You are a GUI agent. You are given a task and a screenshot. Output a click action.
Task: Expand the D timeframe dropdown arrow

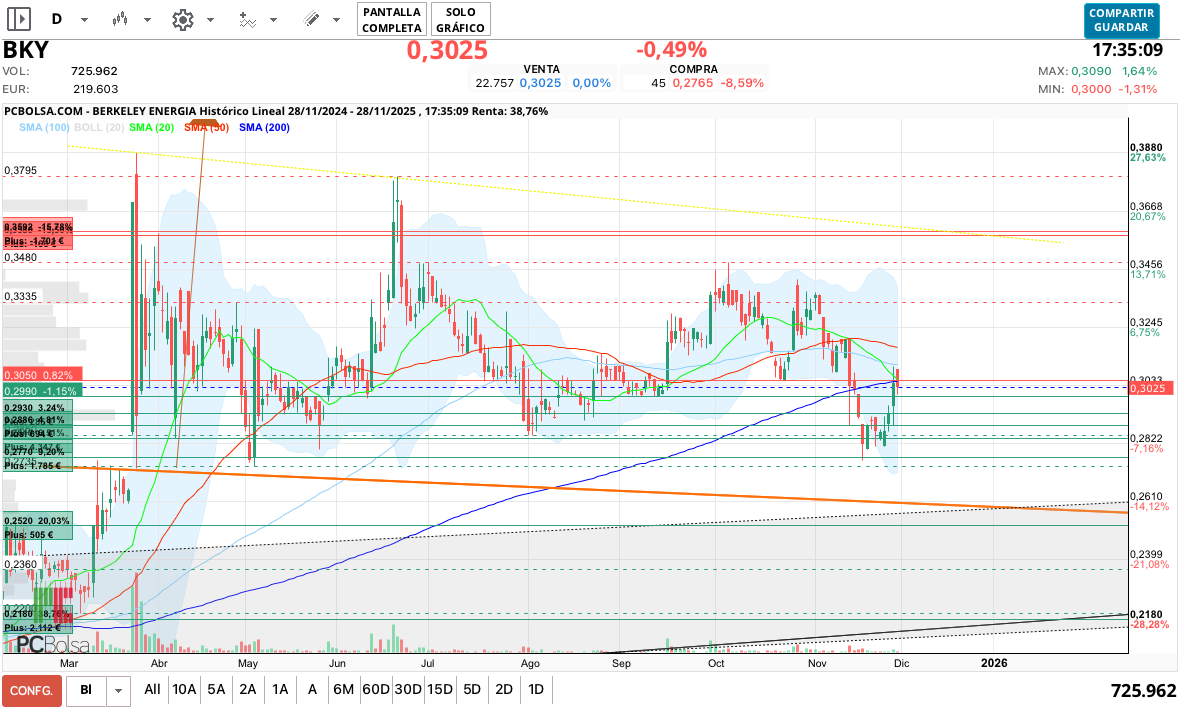coord(84,20)
